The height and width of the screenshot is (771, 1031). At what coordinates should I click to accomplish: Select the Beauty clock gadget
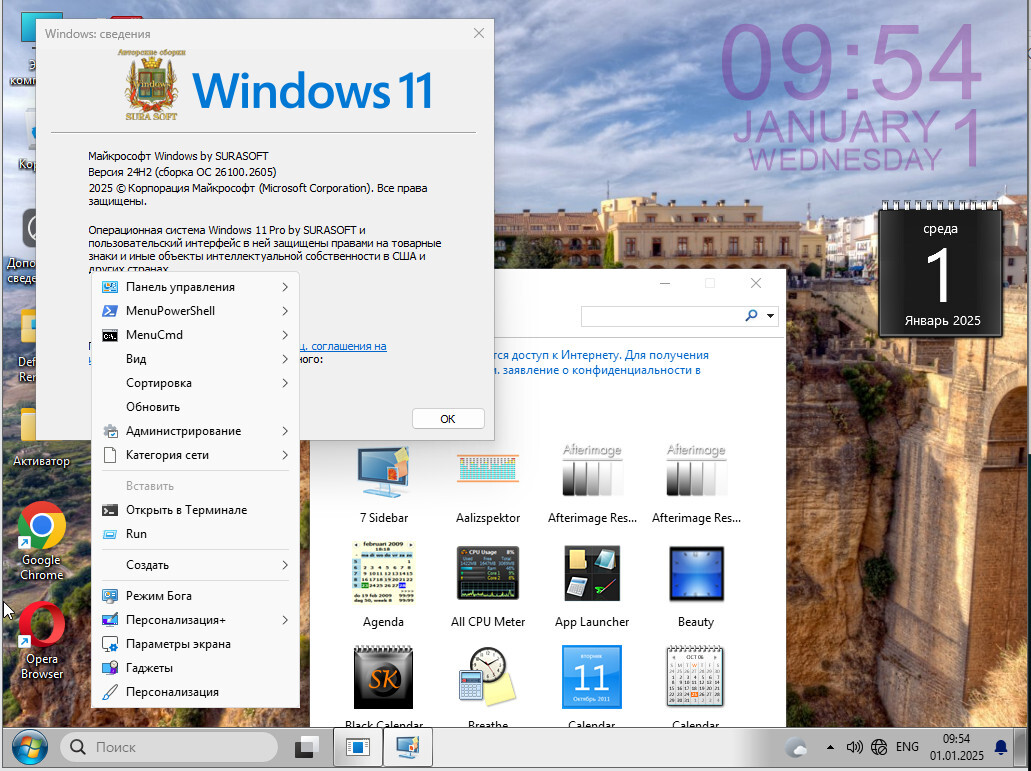pos(696,573)
